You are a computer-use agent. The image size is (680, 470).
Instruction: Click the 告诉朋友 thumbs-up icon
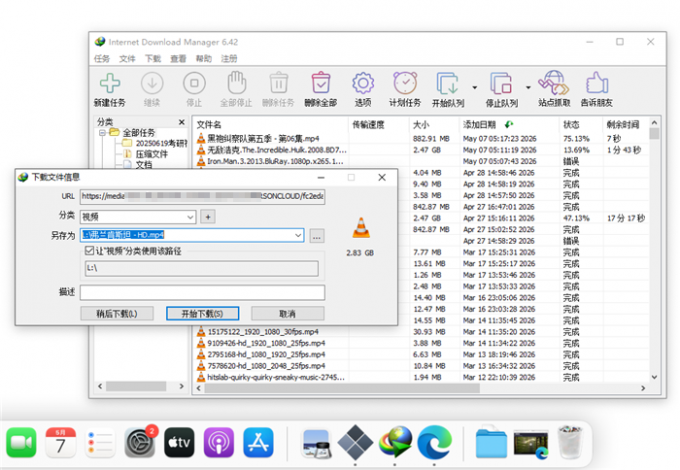pos(597,83)
